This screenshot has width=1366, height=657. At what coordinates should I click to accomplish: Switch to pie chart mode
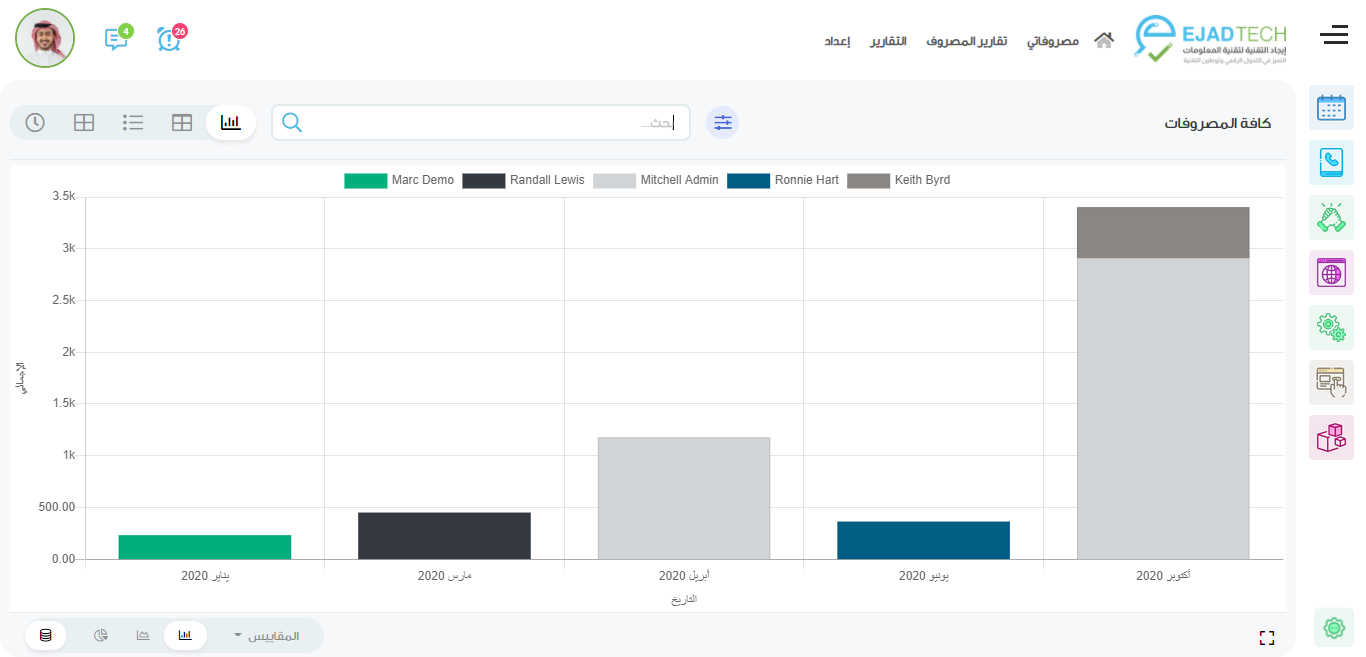coord(101,635)
